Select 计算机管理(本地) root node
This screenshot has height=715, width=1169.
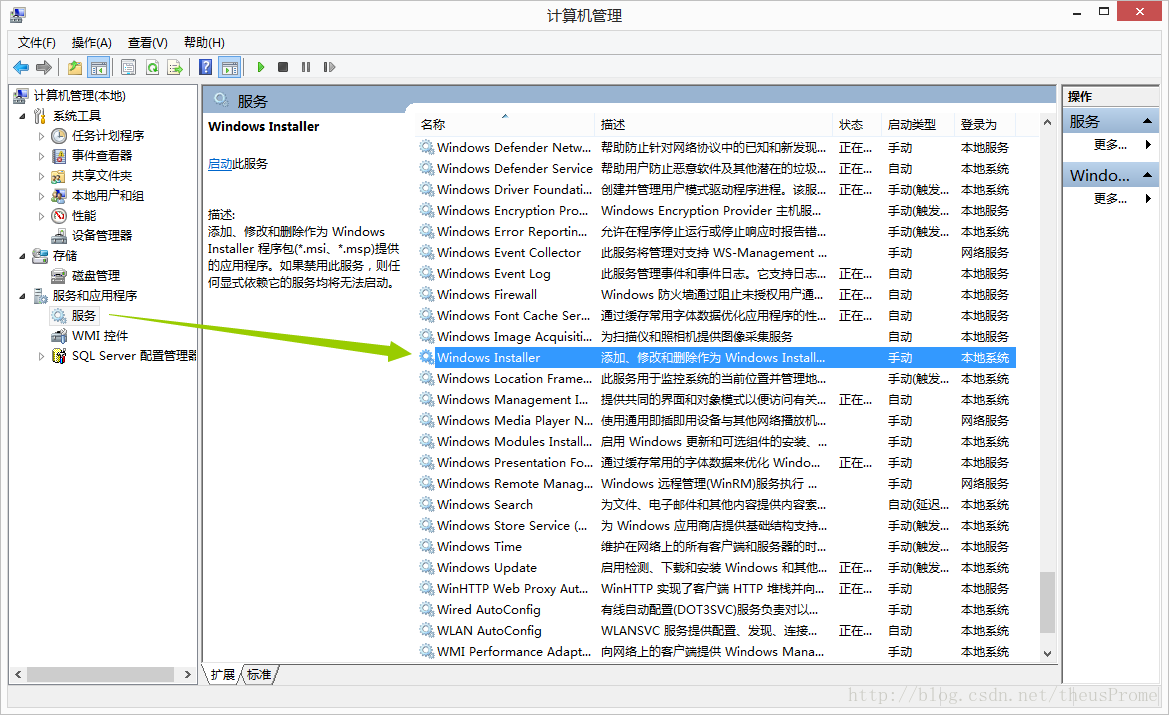(x=80, y=95)
